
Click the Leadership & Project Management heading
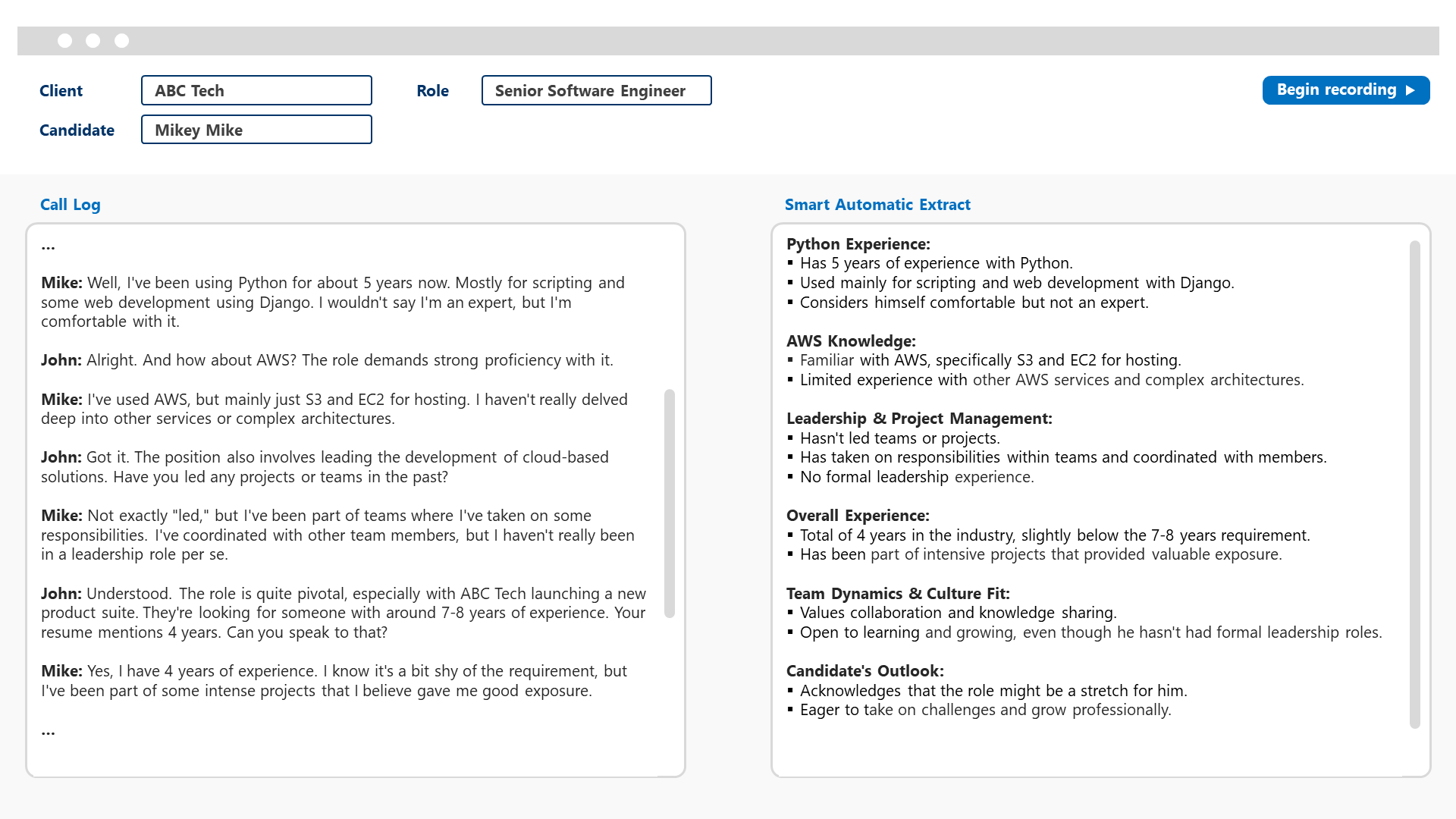pyautogui.click(x=919, y=419)
